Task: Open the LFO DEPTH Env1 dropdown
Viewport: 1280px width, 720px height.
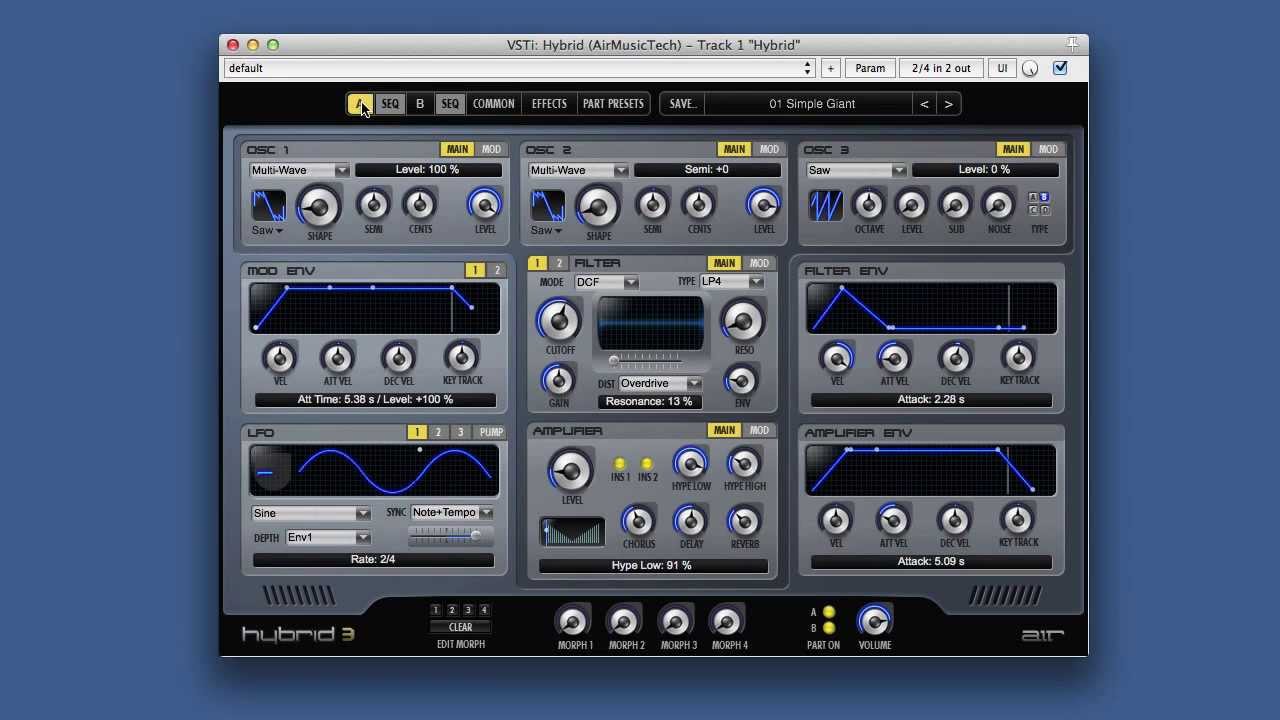Action: [328, 538]
